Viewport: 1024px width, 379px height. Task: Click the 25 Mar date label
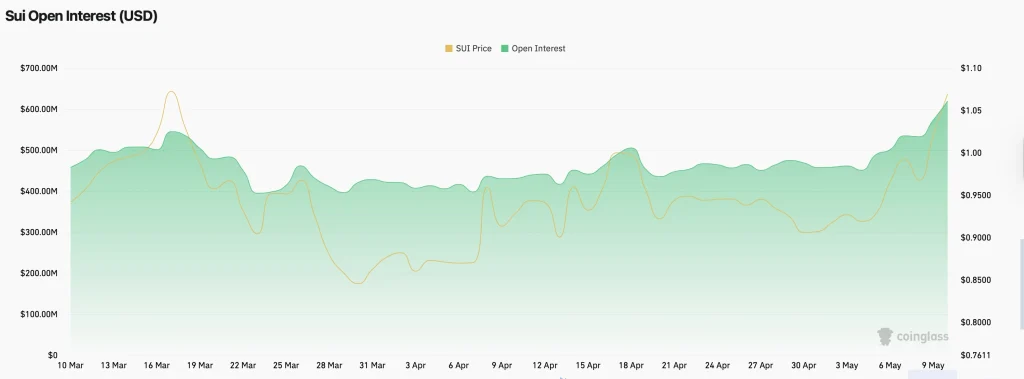pyautogui.click(x=286, y=365)
